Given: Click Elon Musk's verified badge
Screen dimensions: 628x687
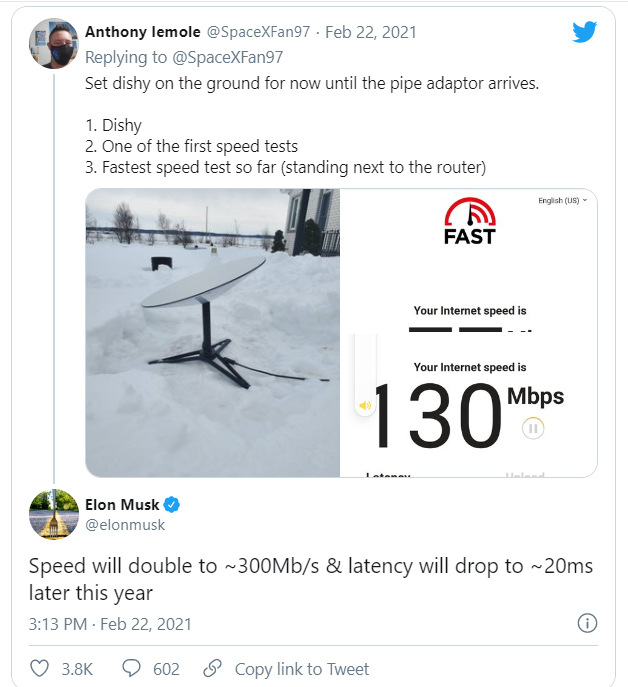Looking at the screenshot, I should [x=172, y=504].
